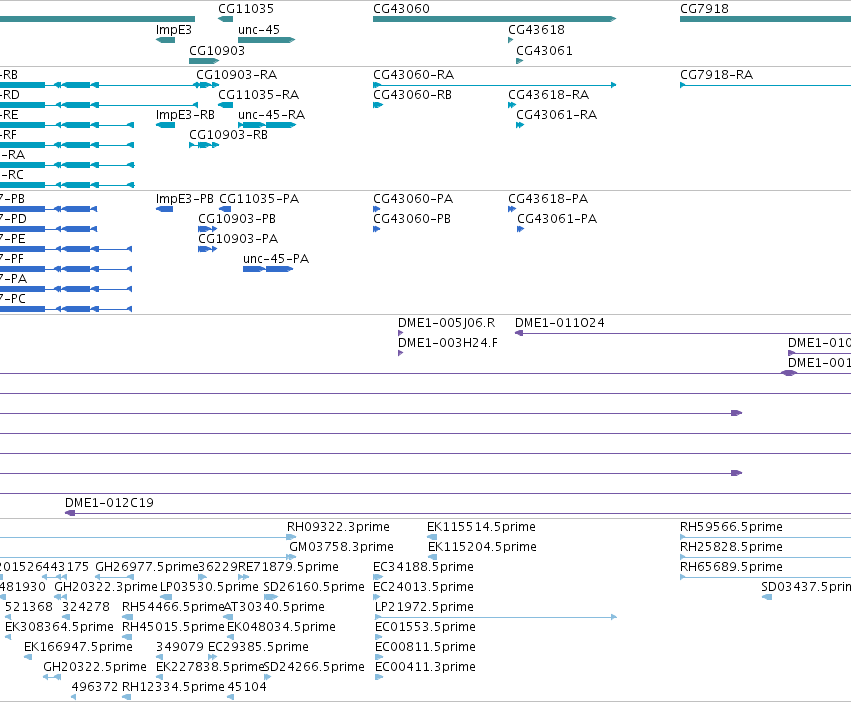This screenshot has height=702, width=851.
Task: Select the RH12334.5prime EST label
Action: tap(173, 687)
